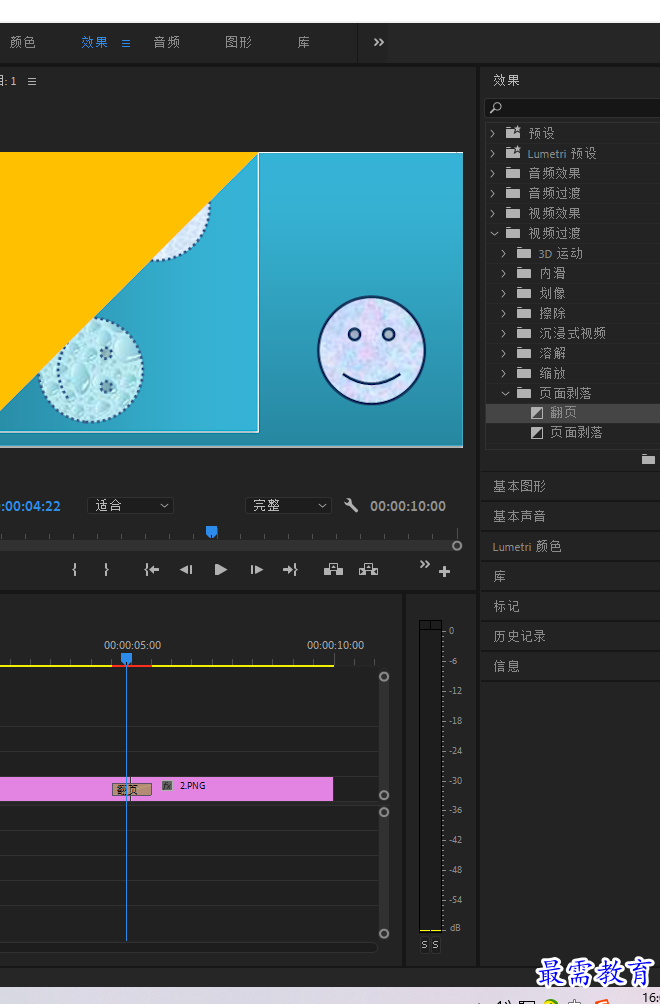Solo the left audio meter channel
The width and height of the screenshot is (660, 1004).
coord(424,944)
